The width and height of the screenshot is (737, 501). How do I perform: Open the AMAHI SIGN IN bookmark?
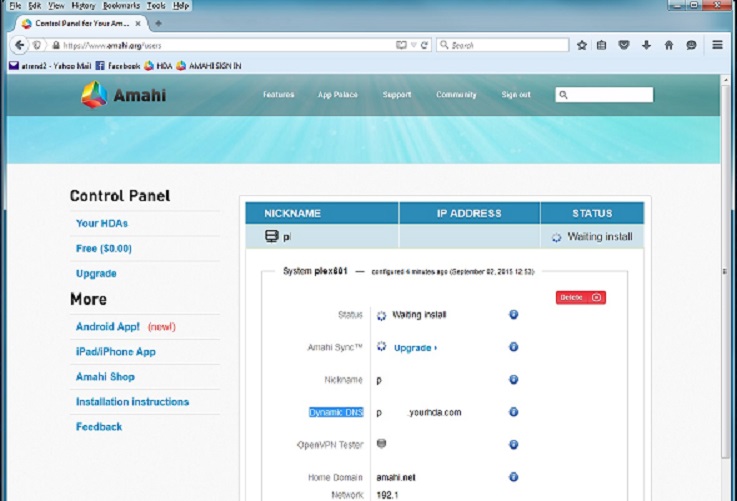[x=209, y=66]
